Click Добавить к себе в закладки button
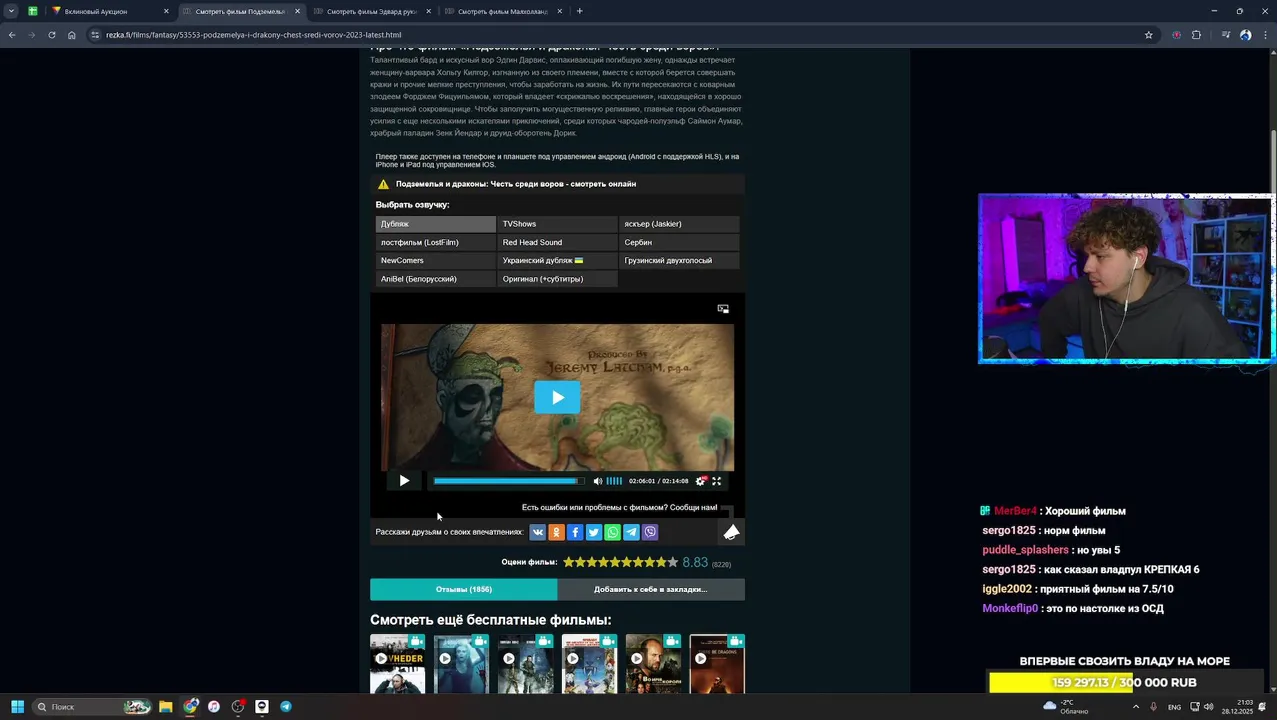 tap(651, 589)
